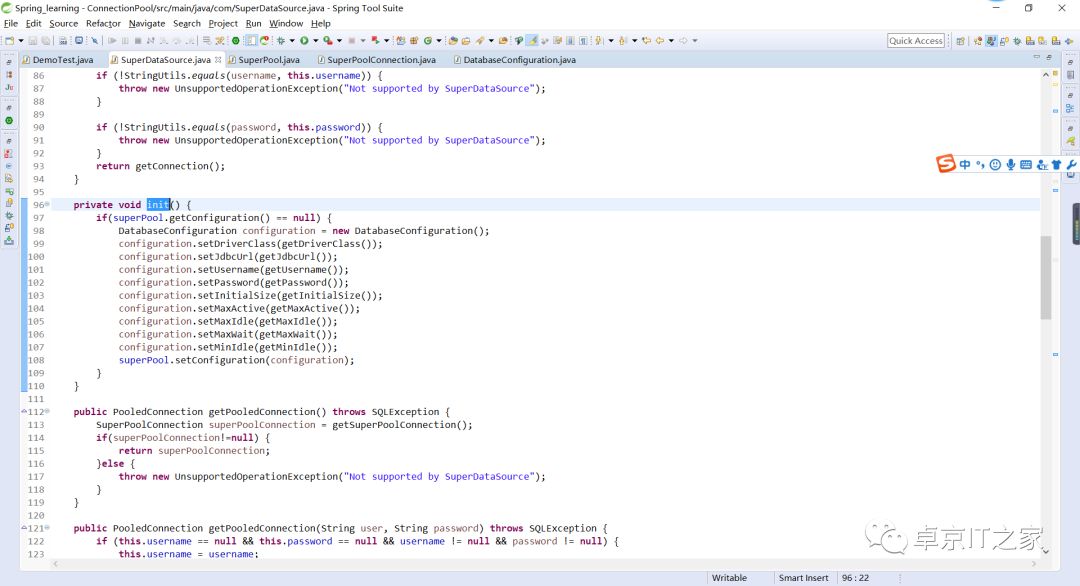Click the Next Annotation arrow icon
1080x586 pixels.
point(597,41)
